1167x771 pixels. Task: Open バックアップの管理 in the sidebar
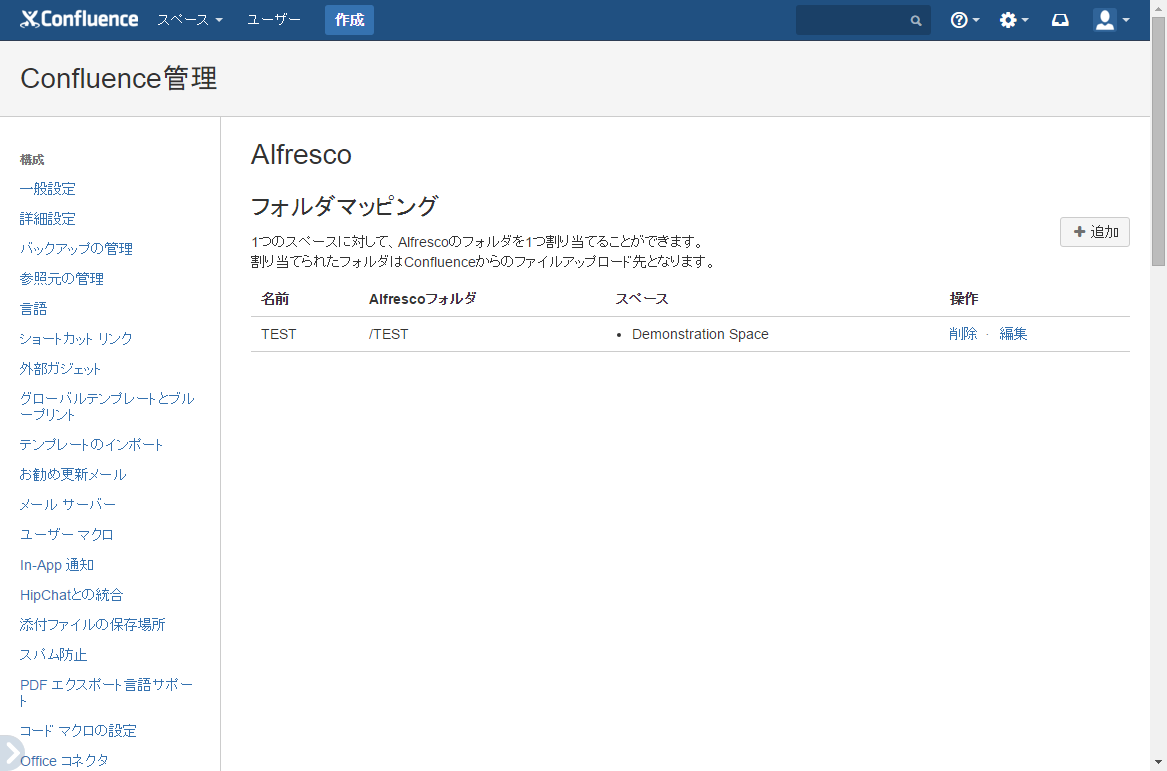77,249
